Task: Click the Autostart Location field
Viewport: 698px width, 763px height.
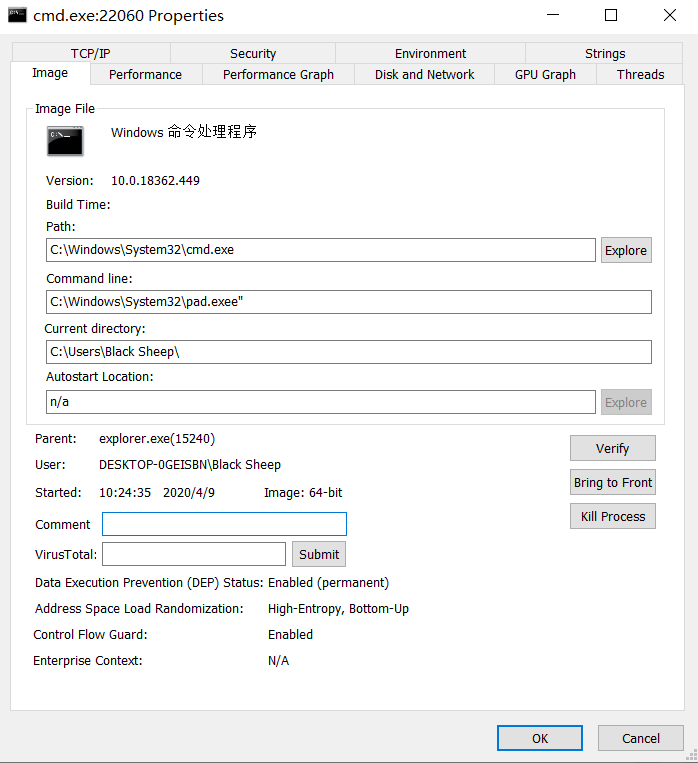Action: coord(321,402)
